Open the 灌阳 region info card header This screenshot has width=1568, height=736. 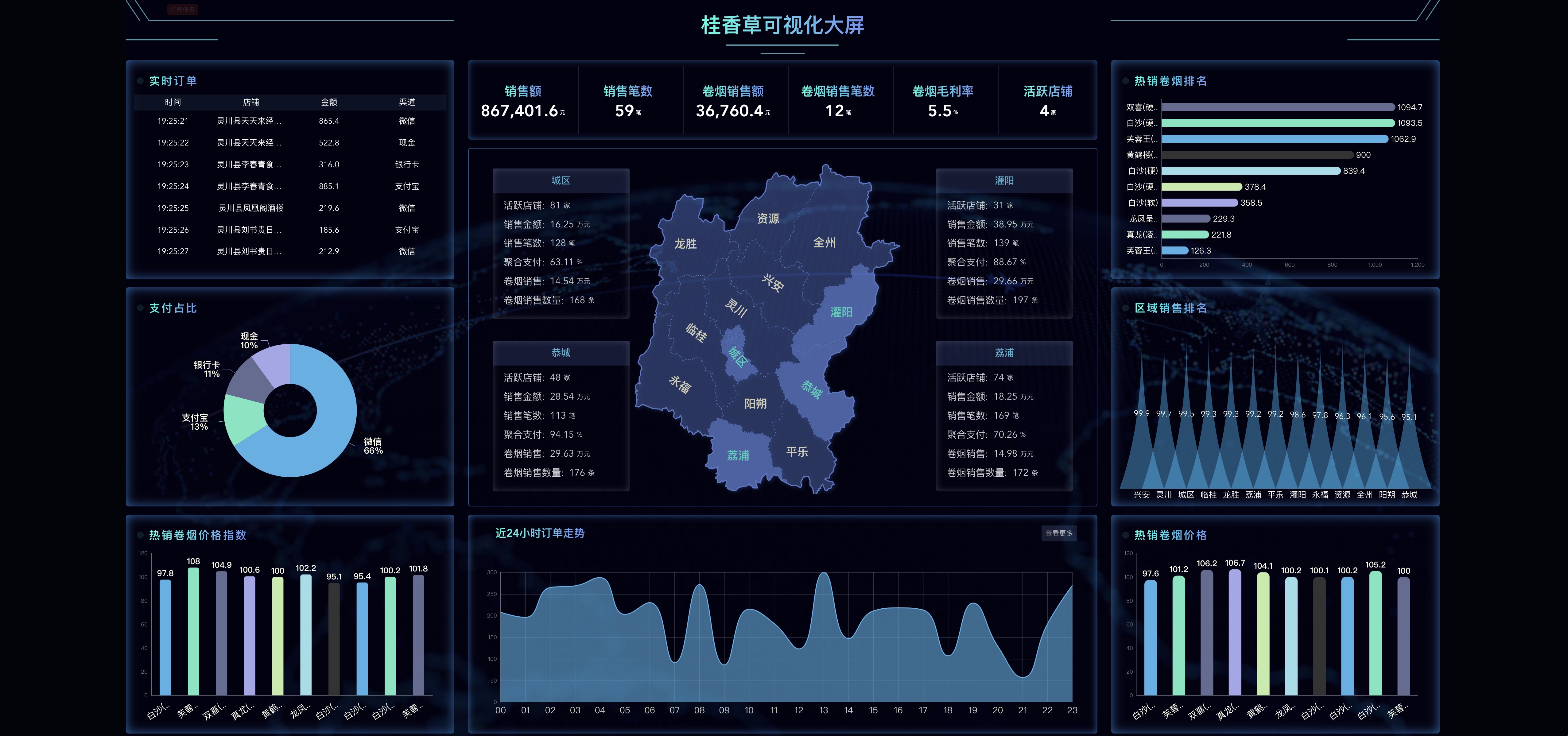1004,181
